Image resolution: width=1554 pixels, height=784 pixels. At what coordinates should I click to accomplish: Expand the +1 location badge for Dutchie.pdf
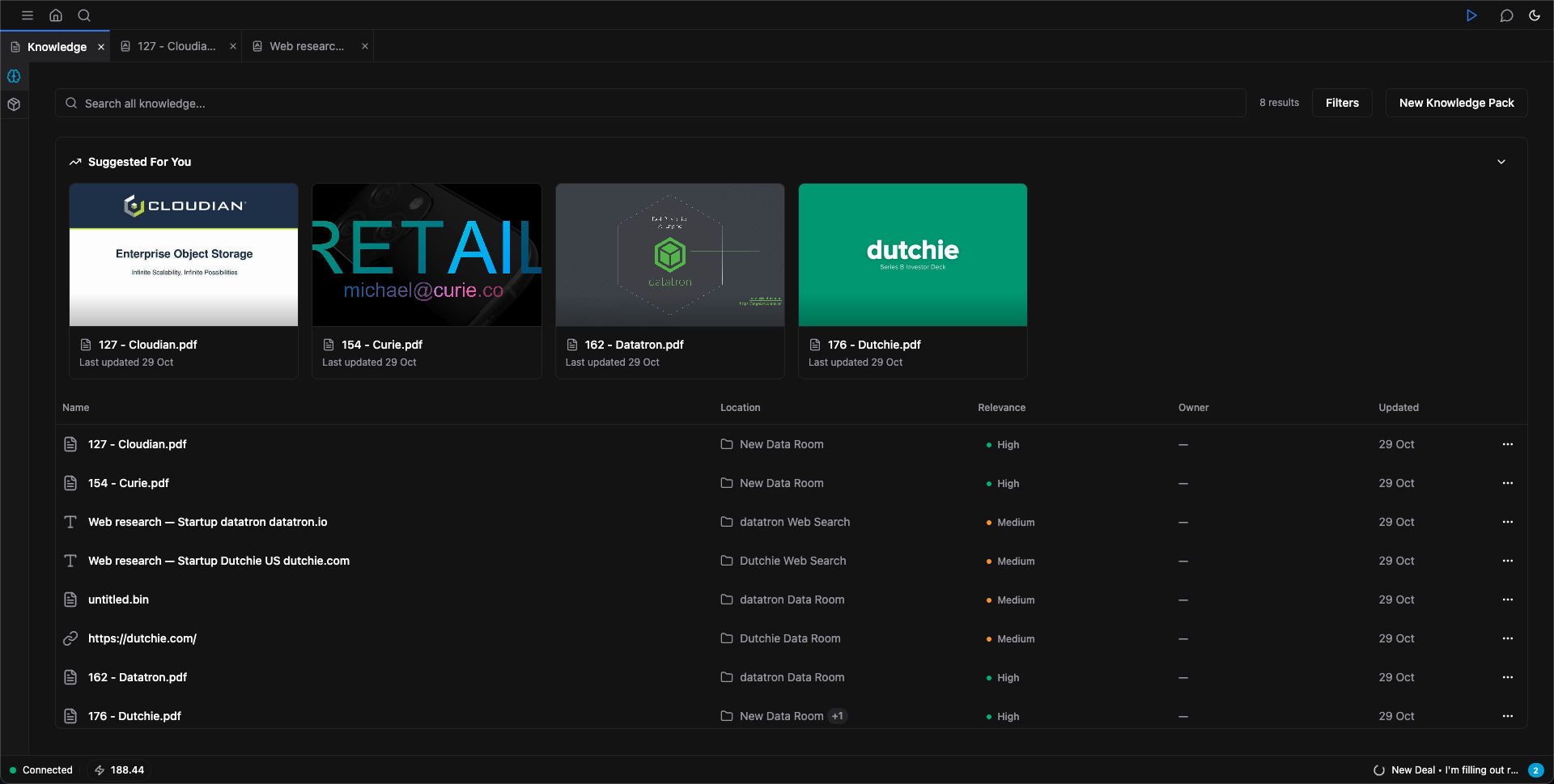tap(838, 716)
